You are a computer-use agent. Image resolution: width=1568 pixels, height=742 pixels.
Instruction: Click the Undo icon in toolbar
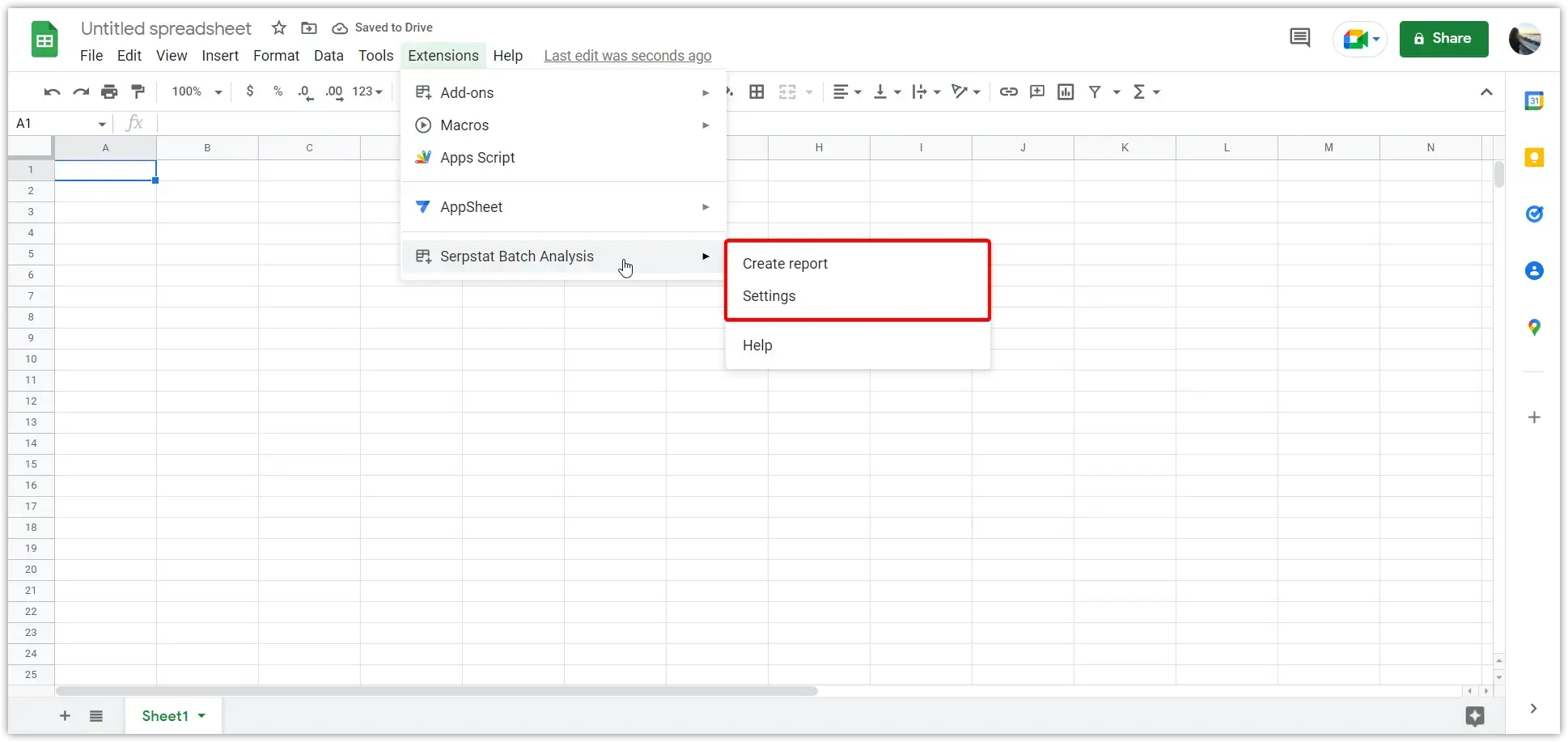[x=53, y=92]
